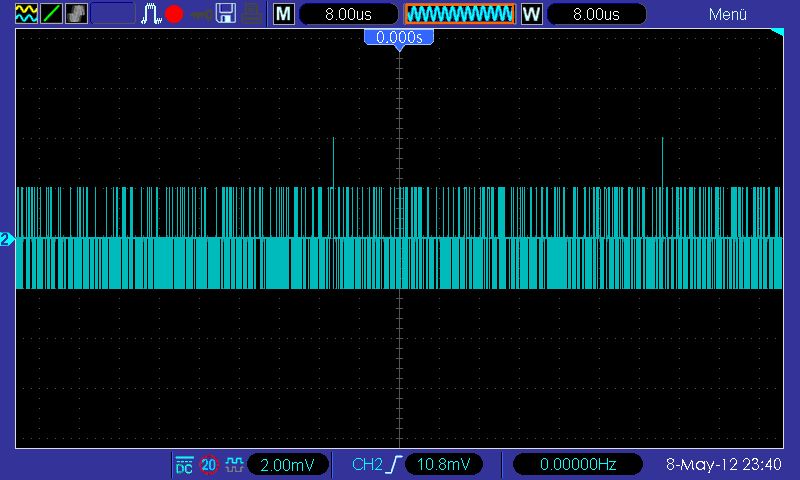Click the W window timebase icon
The image size is (800, 480).
531,14
